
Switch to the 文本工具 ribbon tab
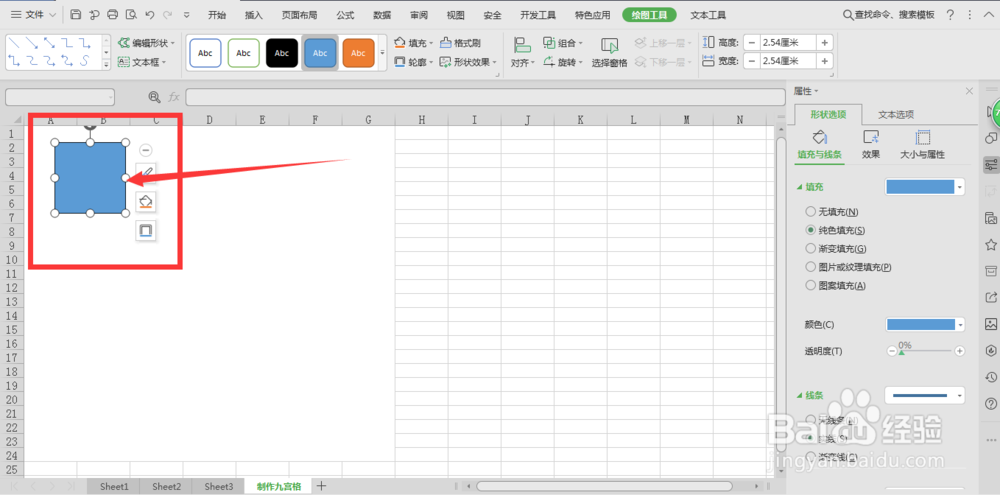[708, 15]
